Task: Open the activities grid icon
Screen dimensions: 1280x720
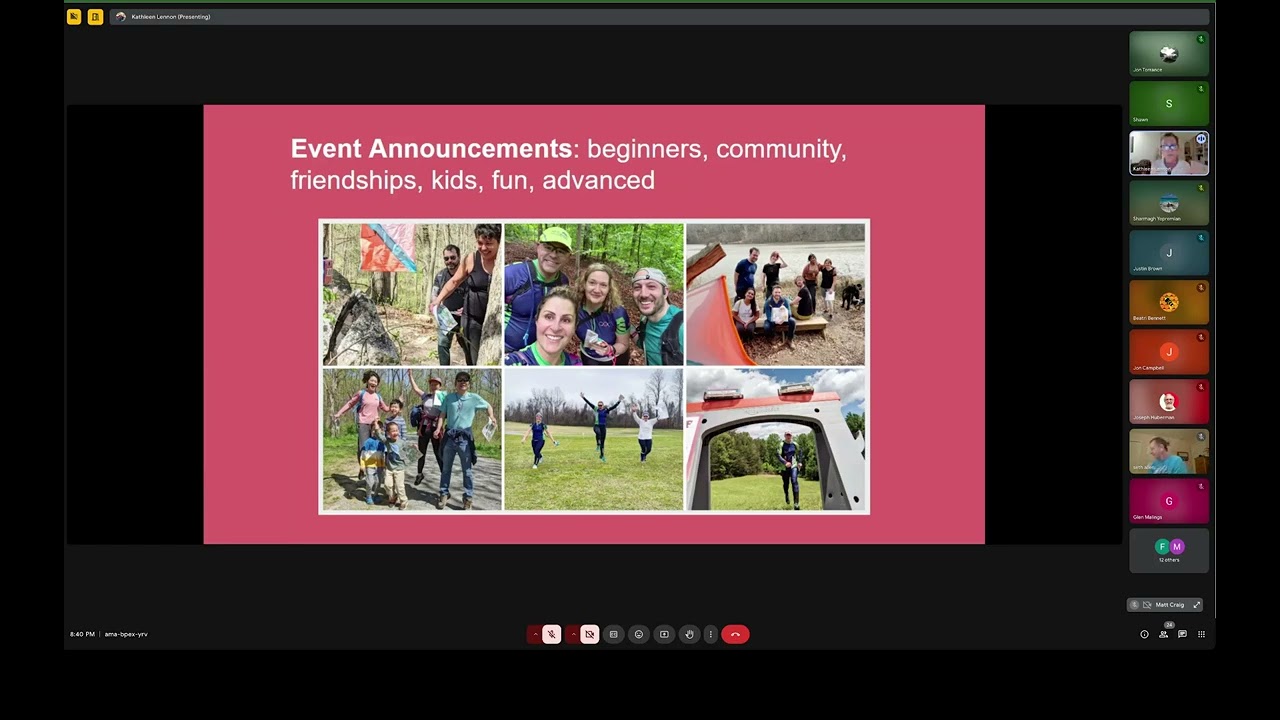Action: [1201, 634]
